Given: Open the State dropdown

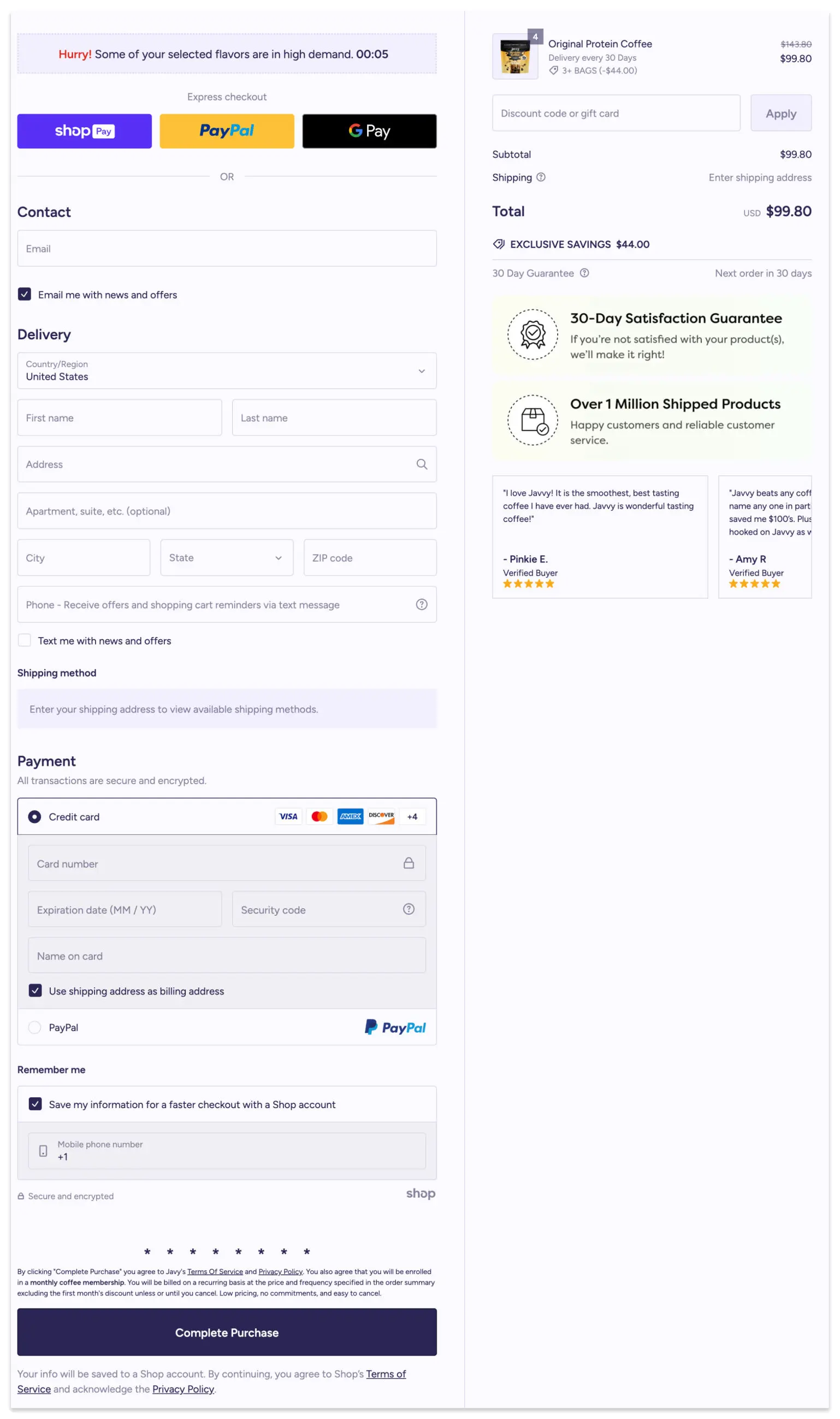Looking at the screenshot, I should pos(227,558).
